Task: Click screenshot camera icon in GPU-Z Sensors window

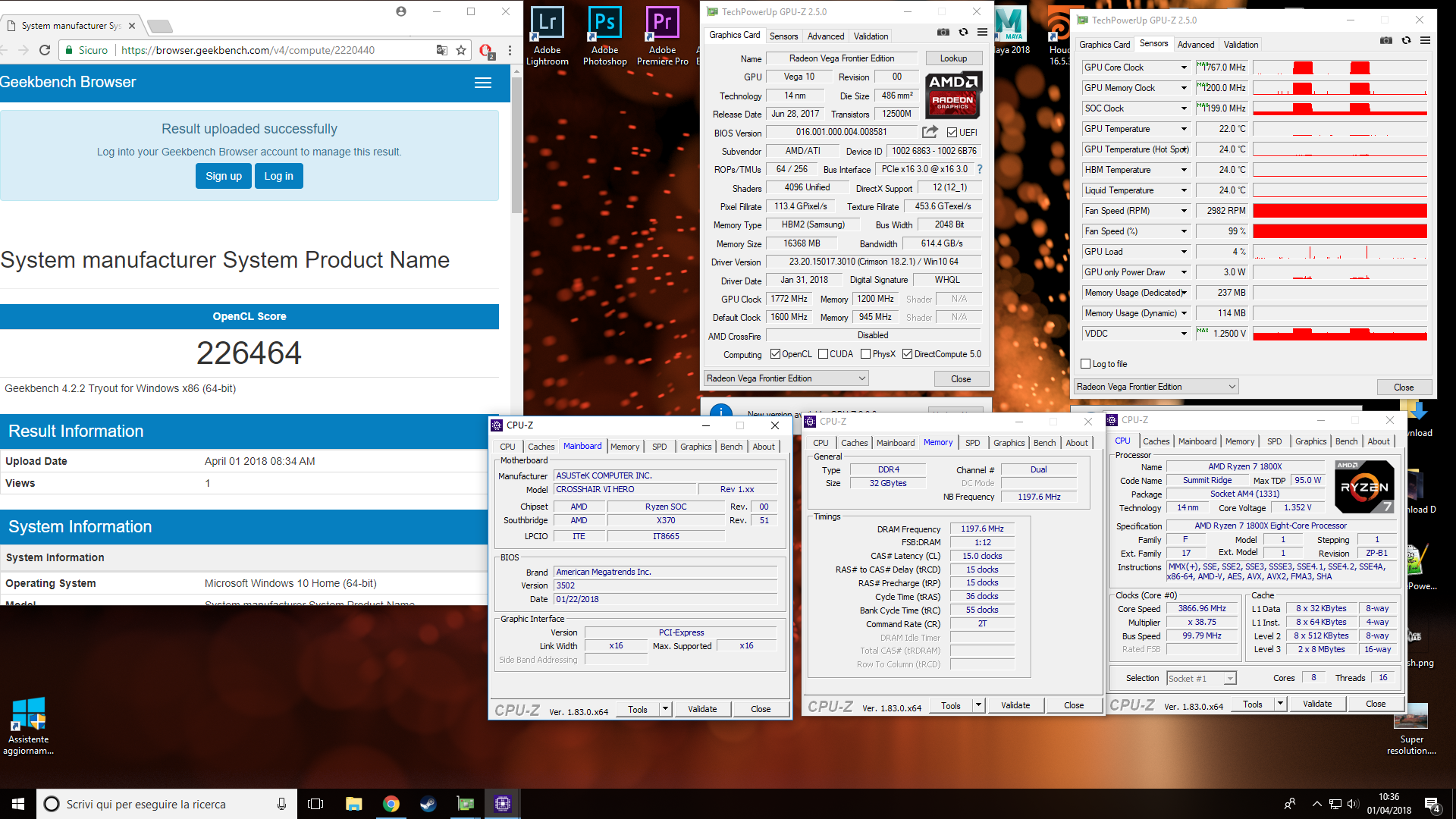Action: tap(1385, 41)
